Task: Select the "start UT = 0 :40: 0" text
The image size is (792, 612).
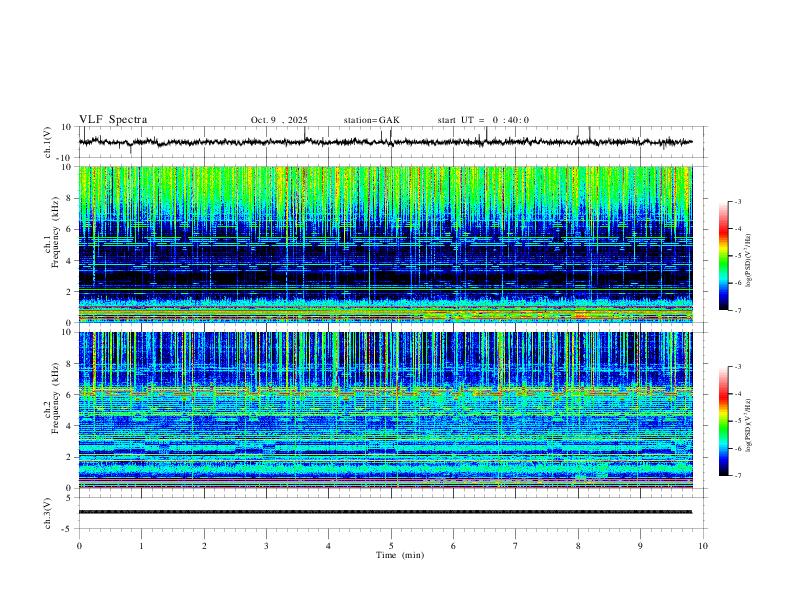Action: click(x=483, y=120)
